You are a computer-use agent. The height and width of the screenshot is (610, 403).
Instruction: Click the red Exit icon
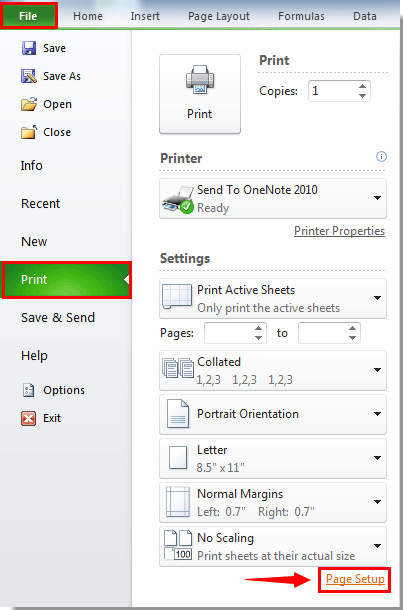29,418
